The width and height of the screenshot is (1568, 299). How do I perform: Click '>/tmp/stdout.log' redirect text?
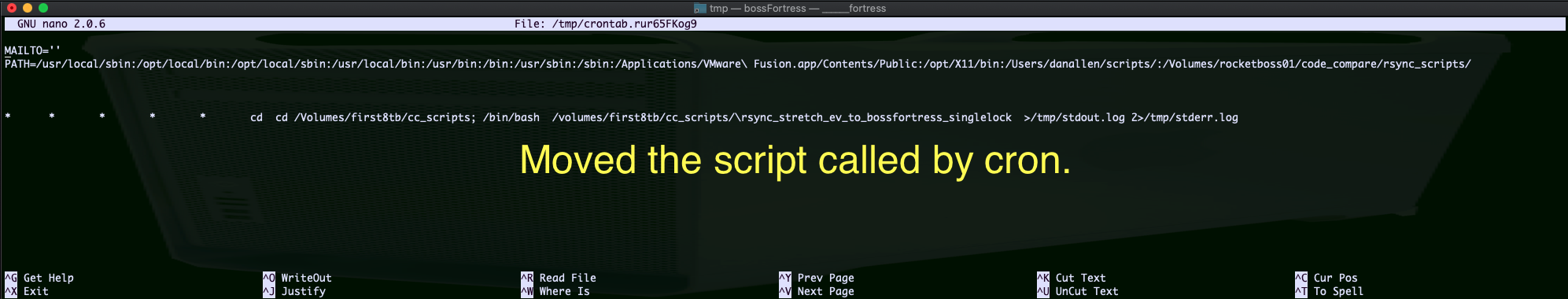click(1074, 117)
